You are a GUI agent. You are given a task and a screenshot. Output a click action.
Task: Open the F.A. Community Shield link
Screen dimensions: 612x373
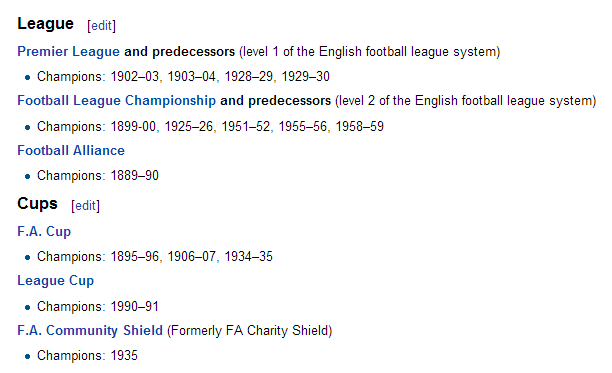tap(90, 330)
